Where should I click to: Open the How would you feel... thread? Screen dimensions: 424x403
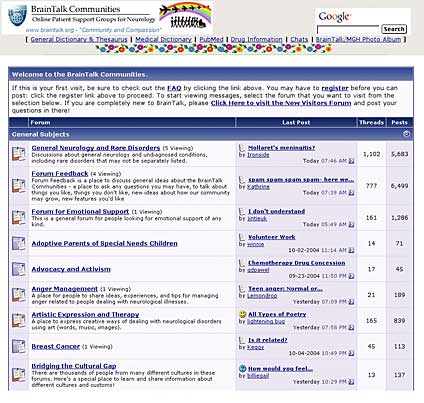coord(280,369)
